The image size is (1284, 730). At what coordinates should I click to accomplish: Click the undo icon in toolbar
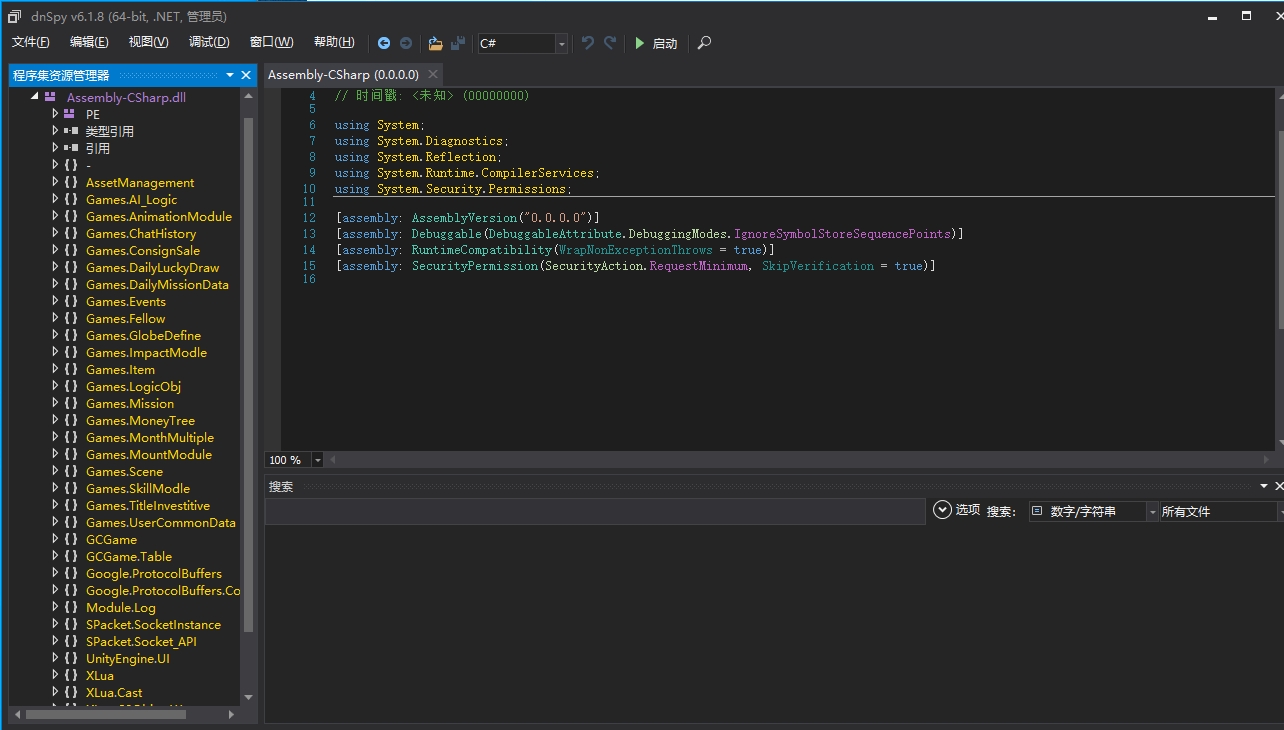coord(588,43)
